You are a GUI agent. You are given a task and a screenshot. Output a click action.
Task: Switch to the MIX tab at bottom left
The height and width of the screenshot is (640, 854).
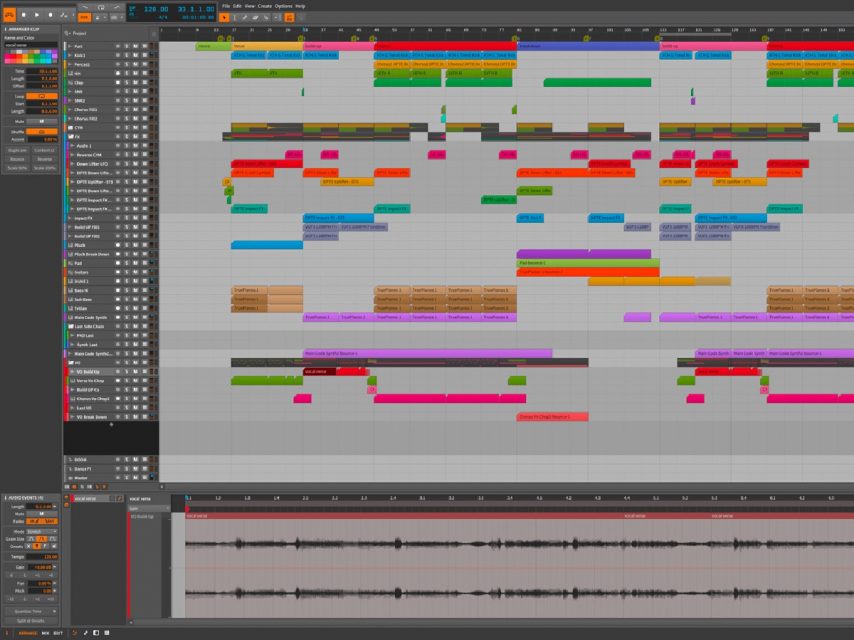46,632
